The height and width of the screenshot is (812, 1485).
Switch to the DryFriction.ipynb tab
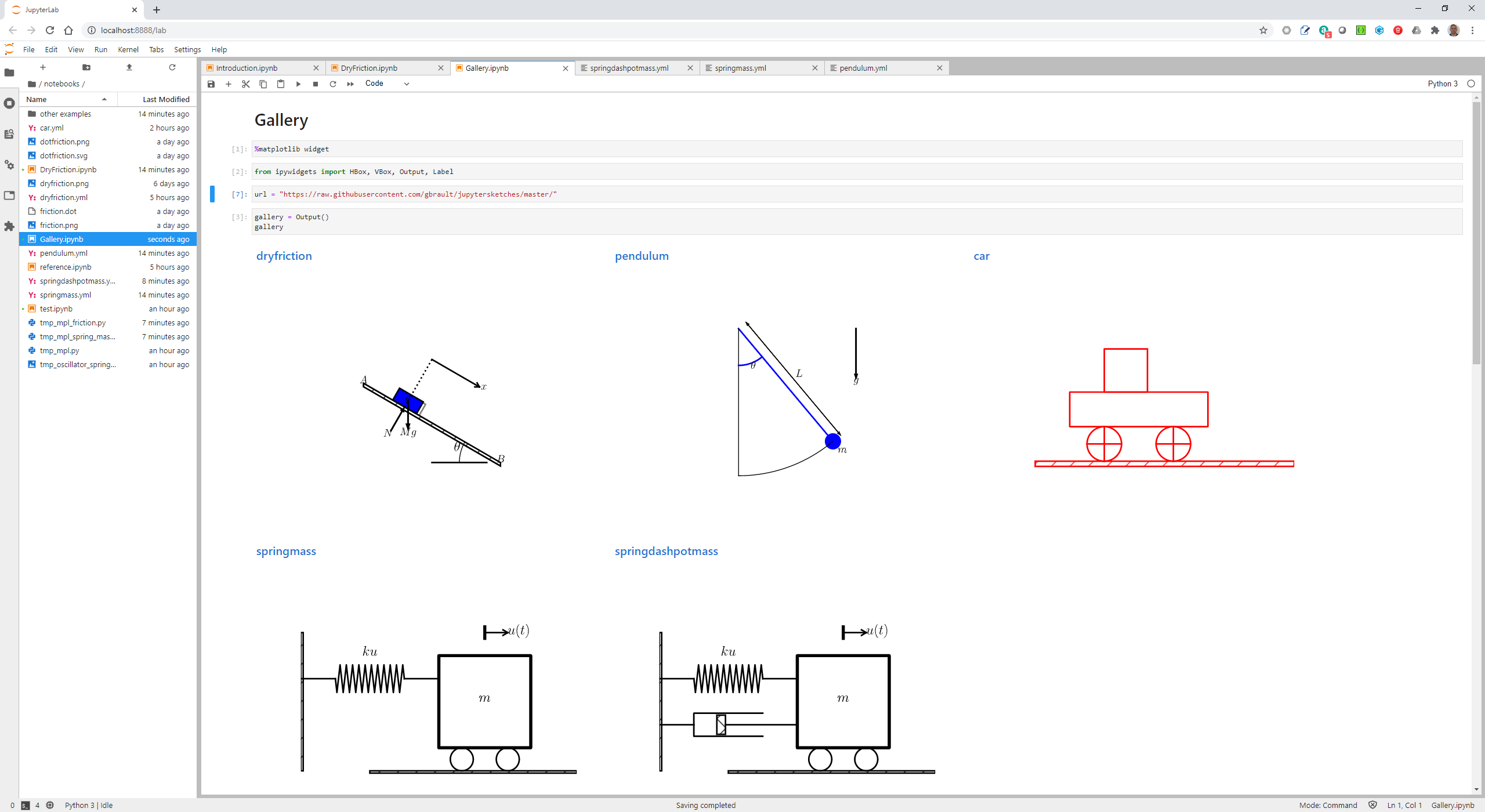tap(370, 68)
